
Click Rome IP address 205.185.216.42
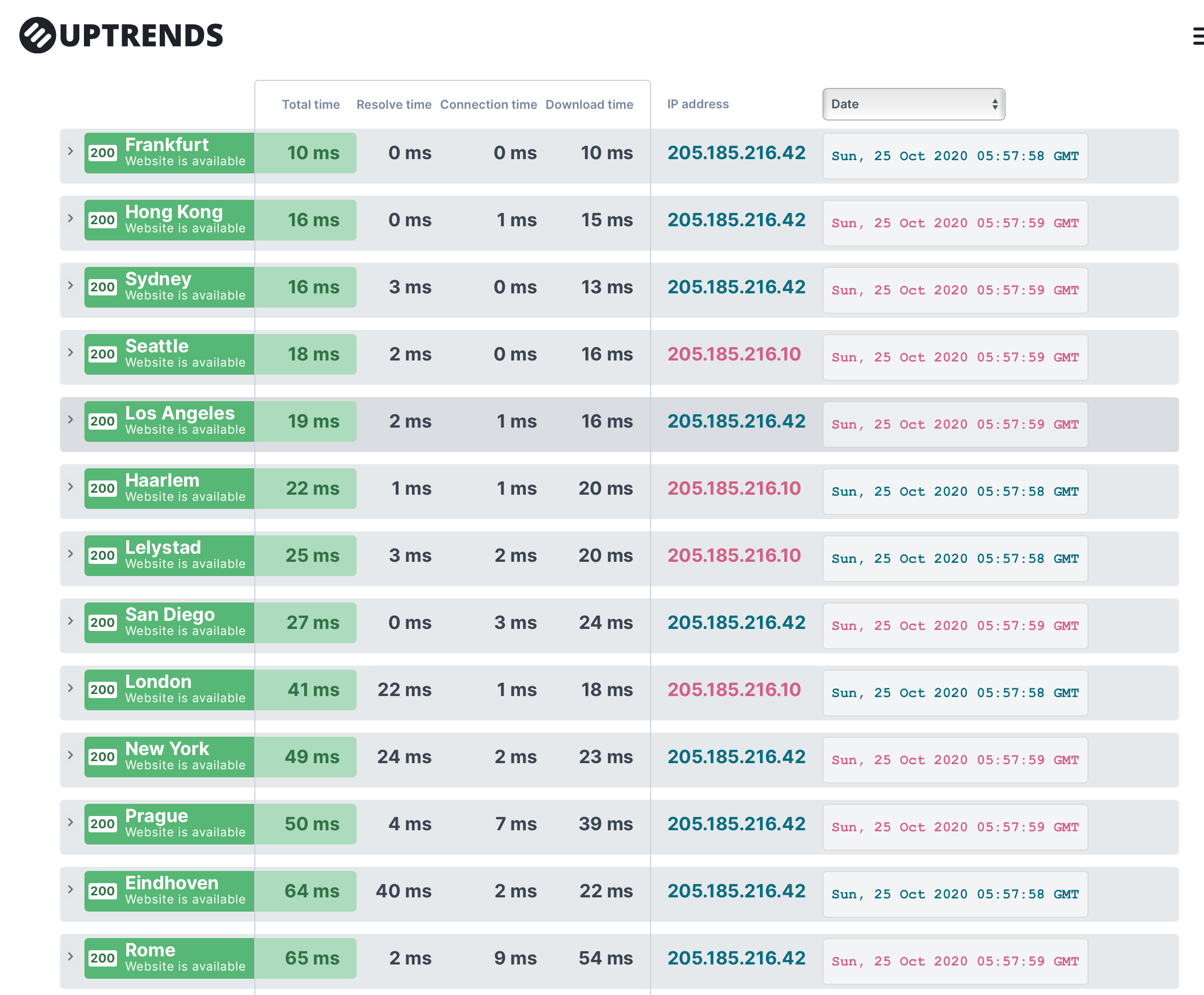[736, 958]
